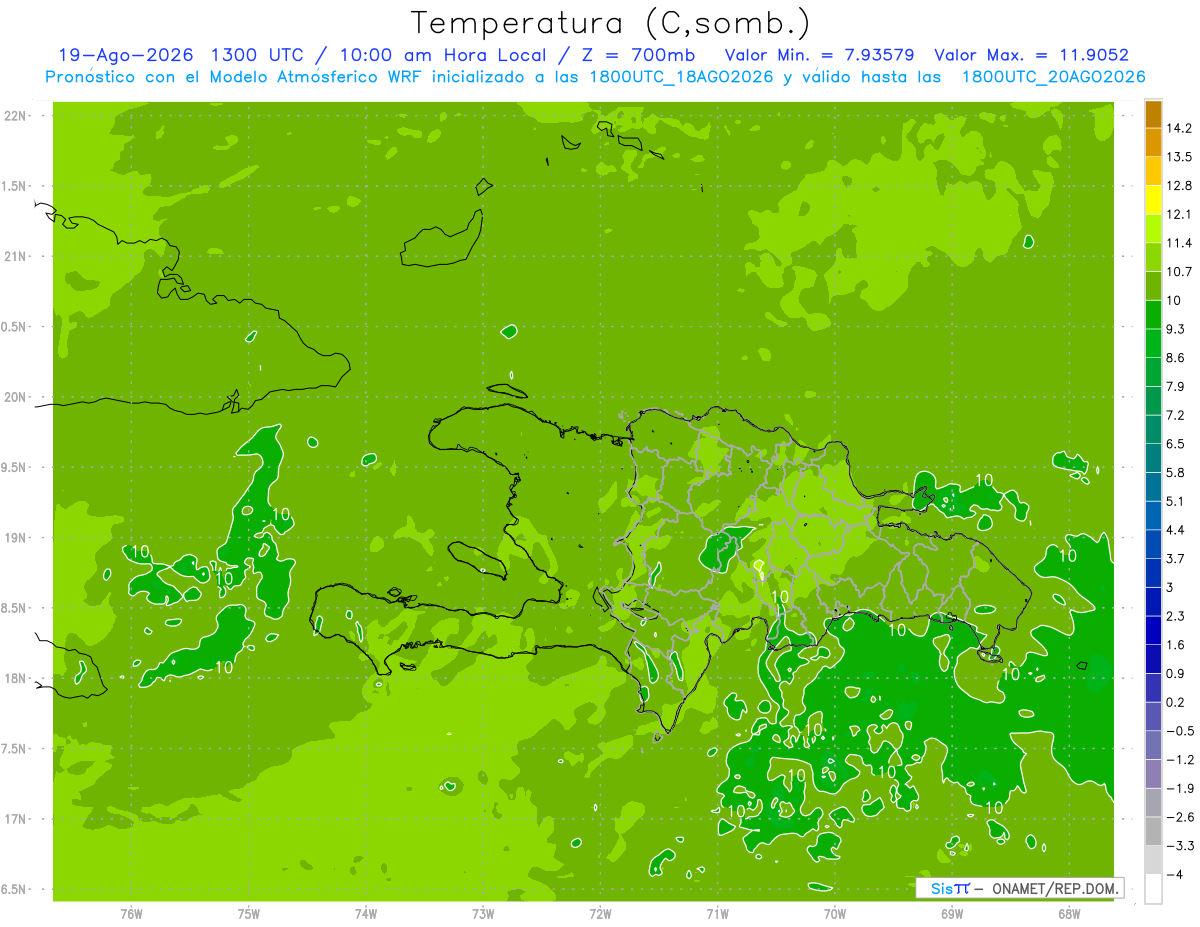Viewport: 1200px width, 927px height.
Task: Pick the color swatch between 13.5 and 14.2
Action: point(1153,142)
